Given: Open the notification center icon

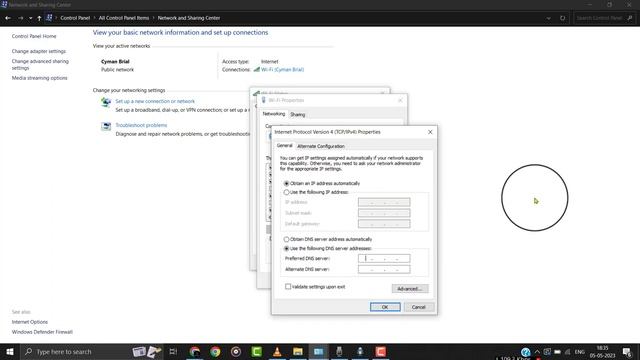Looking at the screenshot, I should click(x=627, y=352).
